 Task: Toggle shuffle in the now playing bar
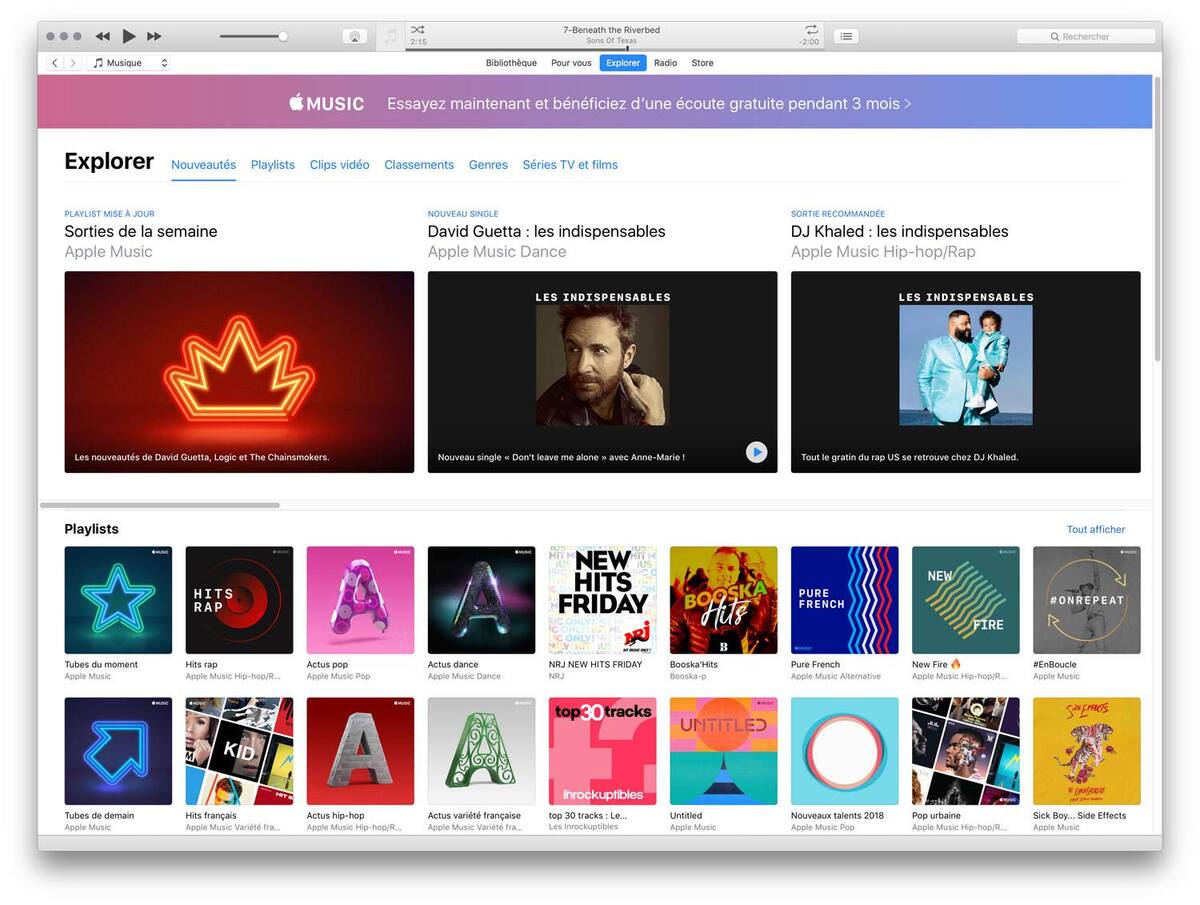click(418, 30)
